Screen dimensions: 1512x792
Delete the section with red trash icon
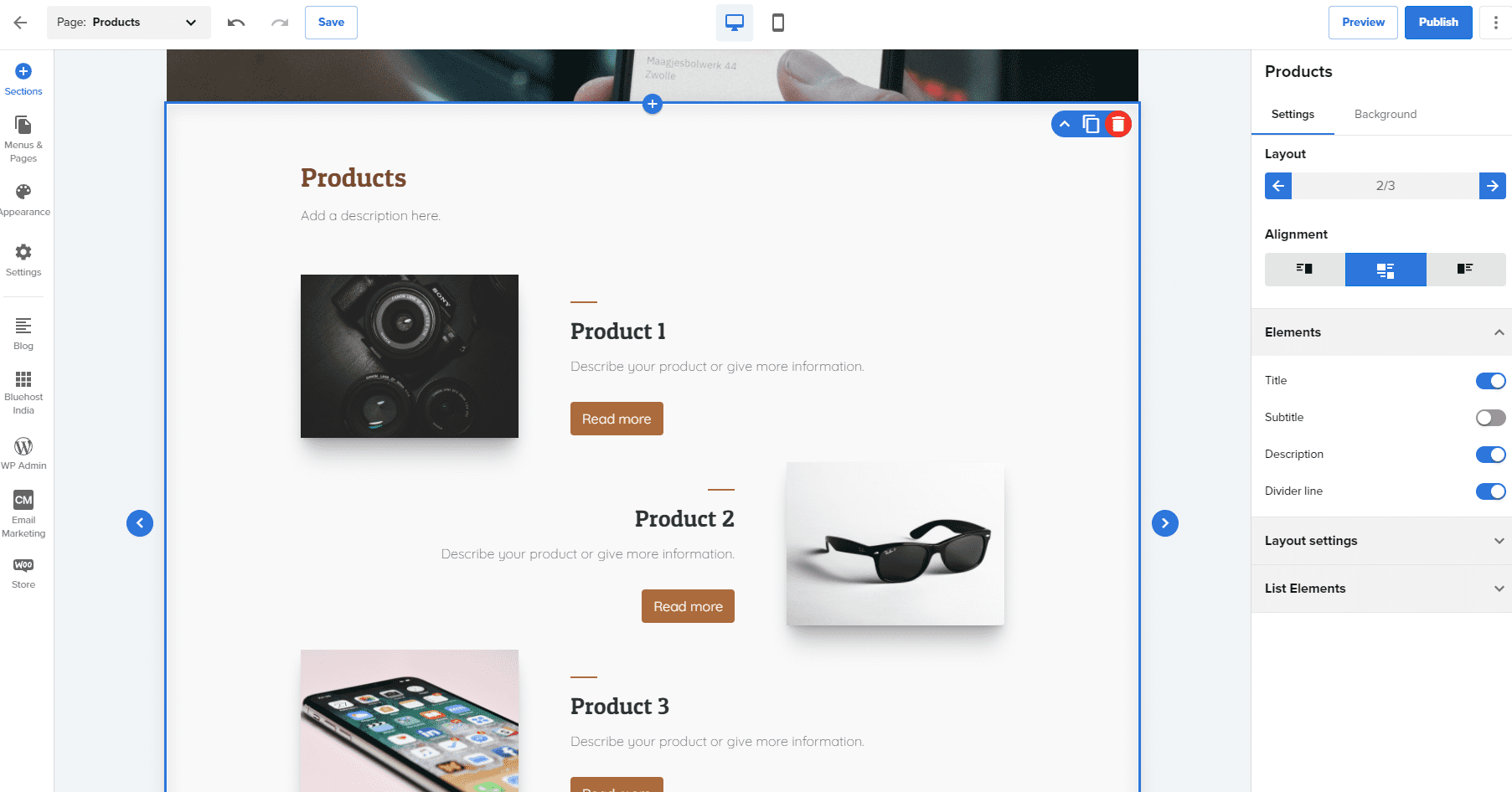click(1118, 125)
